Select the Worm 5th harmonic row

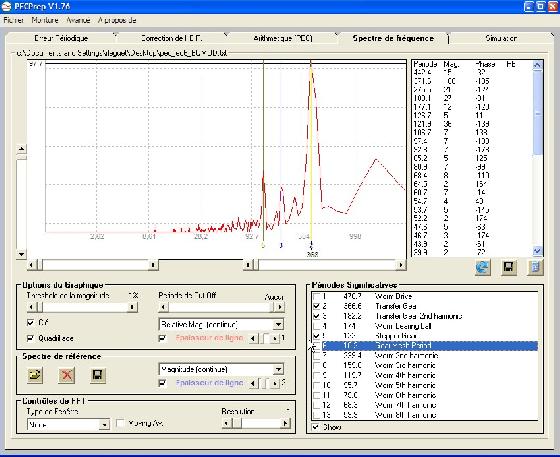pyautogui.click(x=425, y=385)
